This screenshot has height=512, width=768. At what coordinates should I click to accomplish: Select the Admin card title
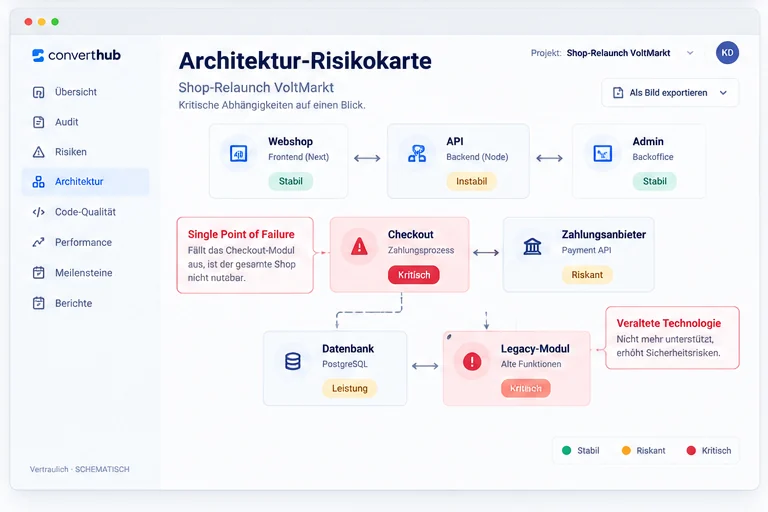tap(648, 142)
